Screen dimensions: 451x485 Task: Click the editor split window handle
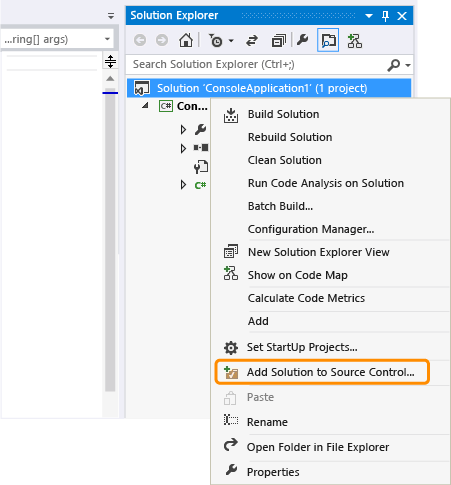coord(110,61)
